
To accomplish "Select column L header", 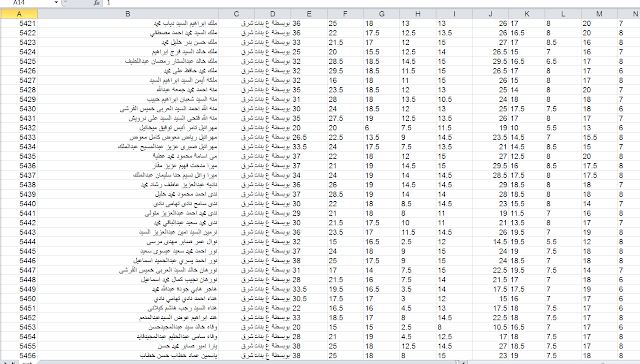I will tap(563, 14).
